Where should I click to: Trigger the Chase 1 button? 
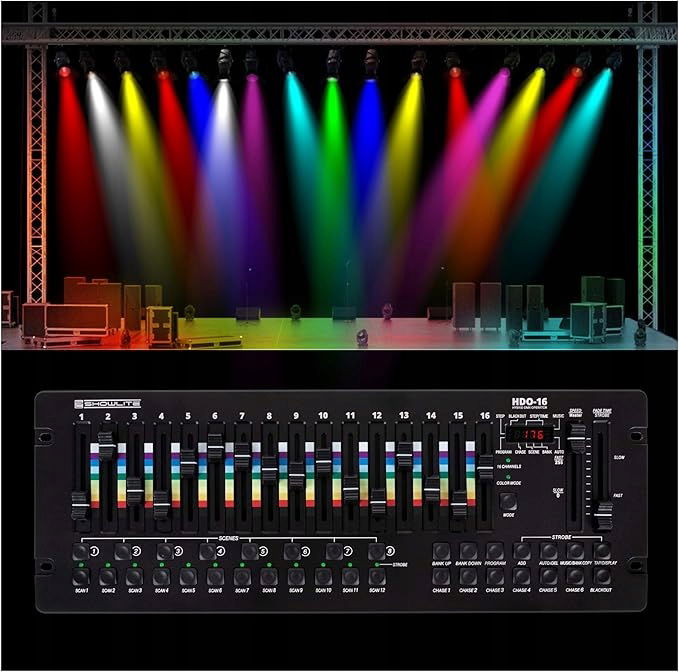click(x=441, y=576)
